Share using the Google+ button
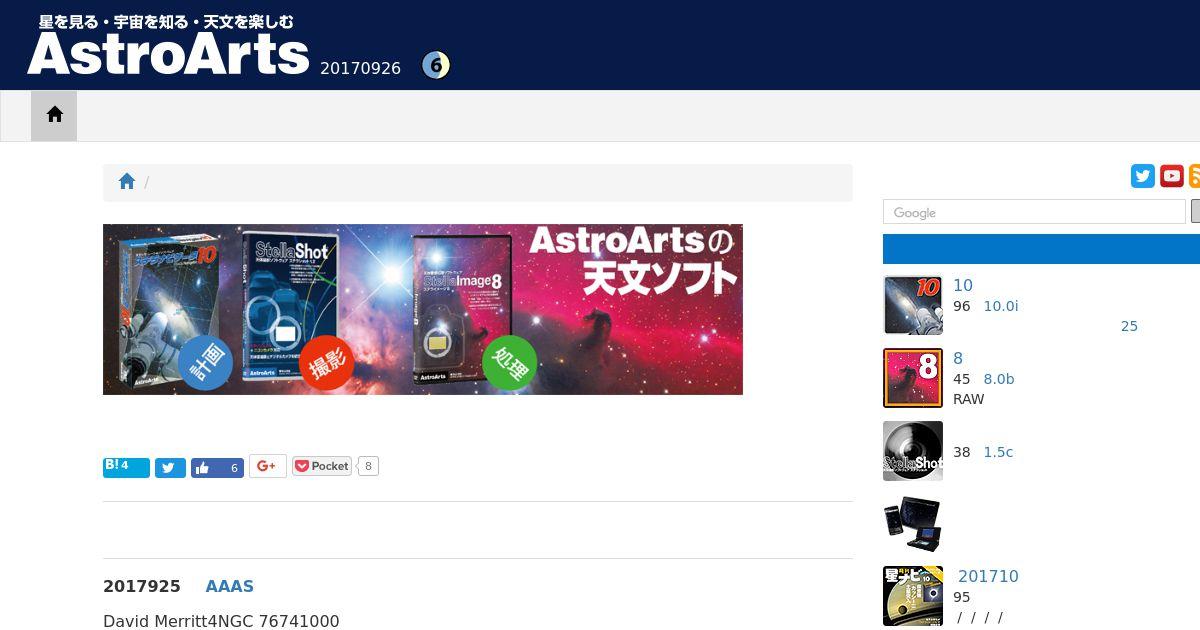The height and width of the screenshot is (630, 1200). click(x=268, y=466)
